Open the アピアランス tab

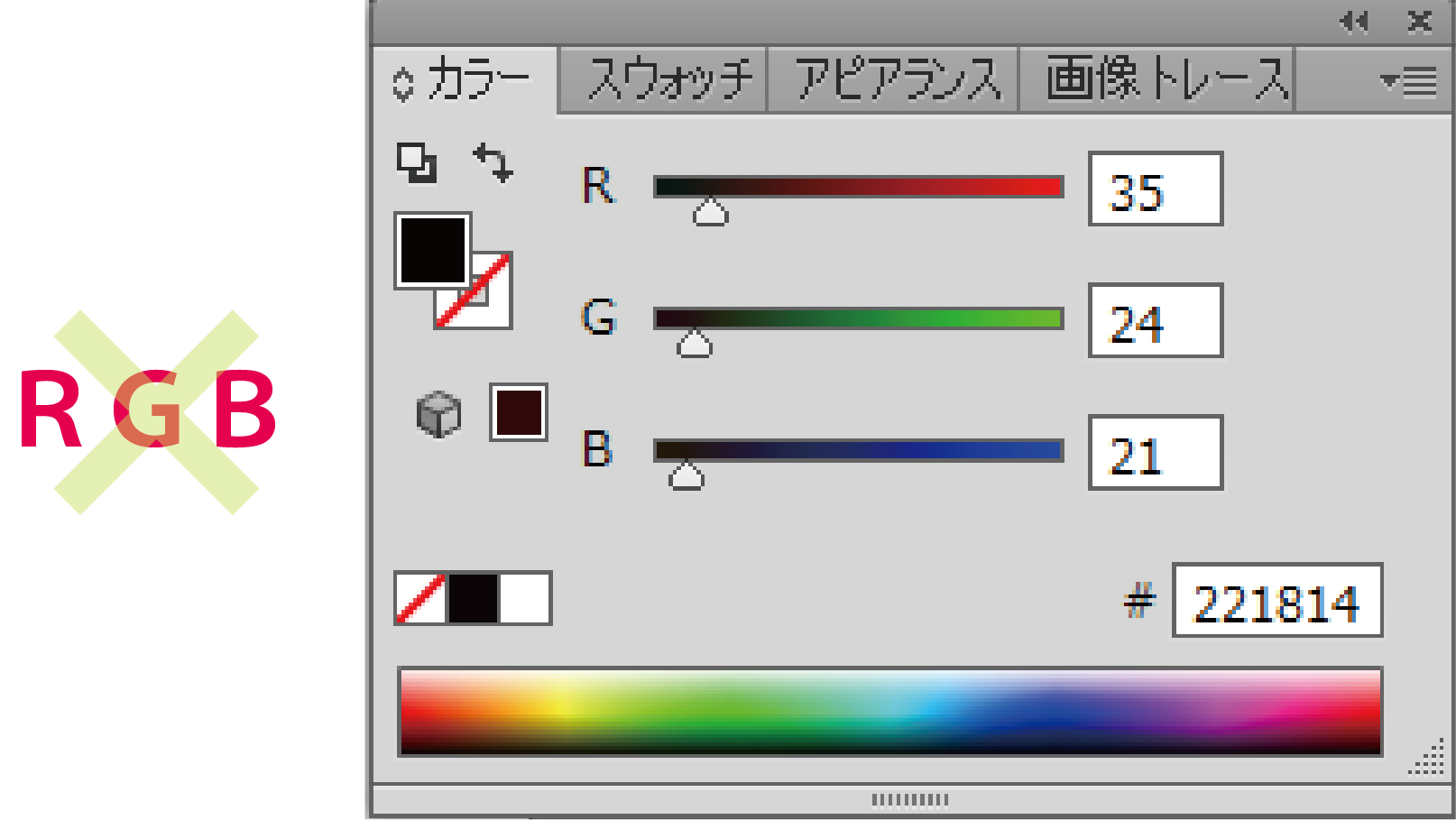[896, 80]
